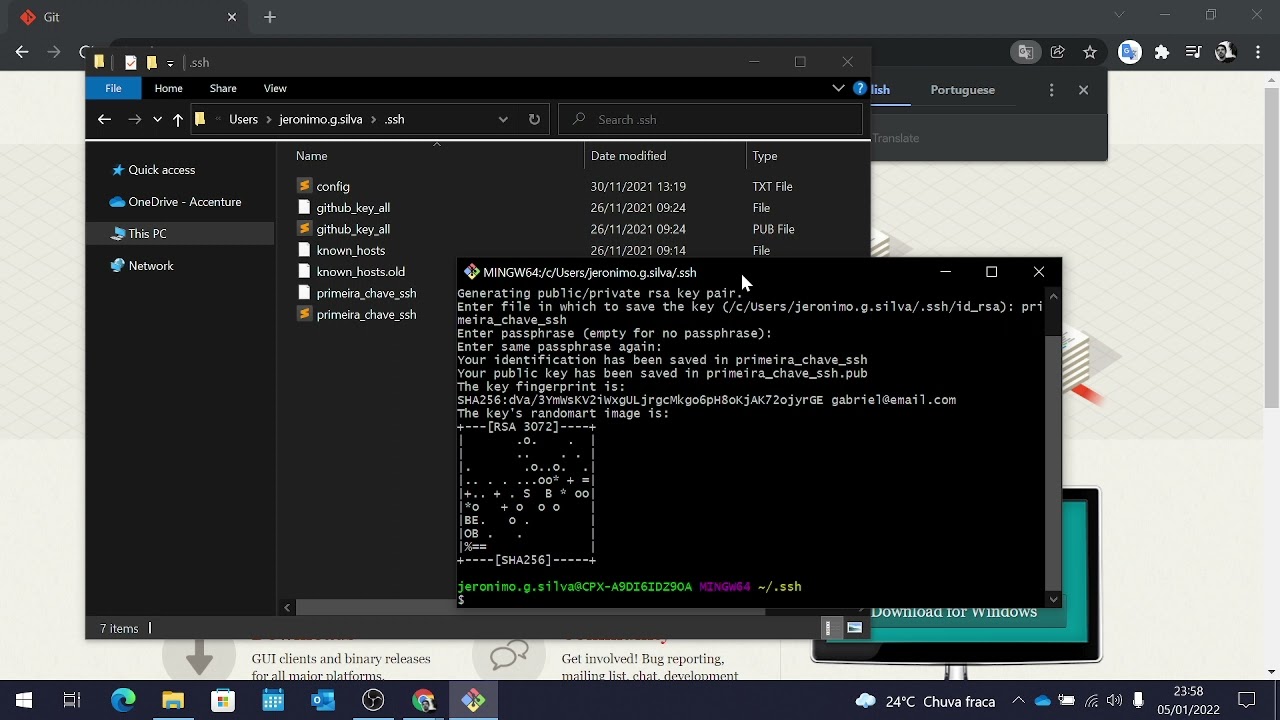
Task: Switch to large icons view in Explorer
Action: click(855, 628)
